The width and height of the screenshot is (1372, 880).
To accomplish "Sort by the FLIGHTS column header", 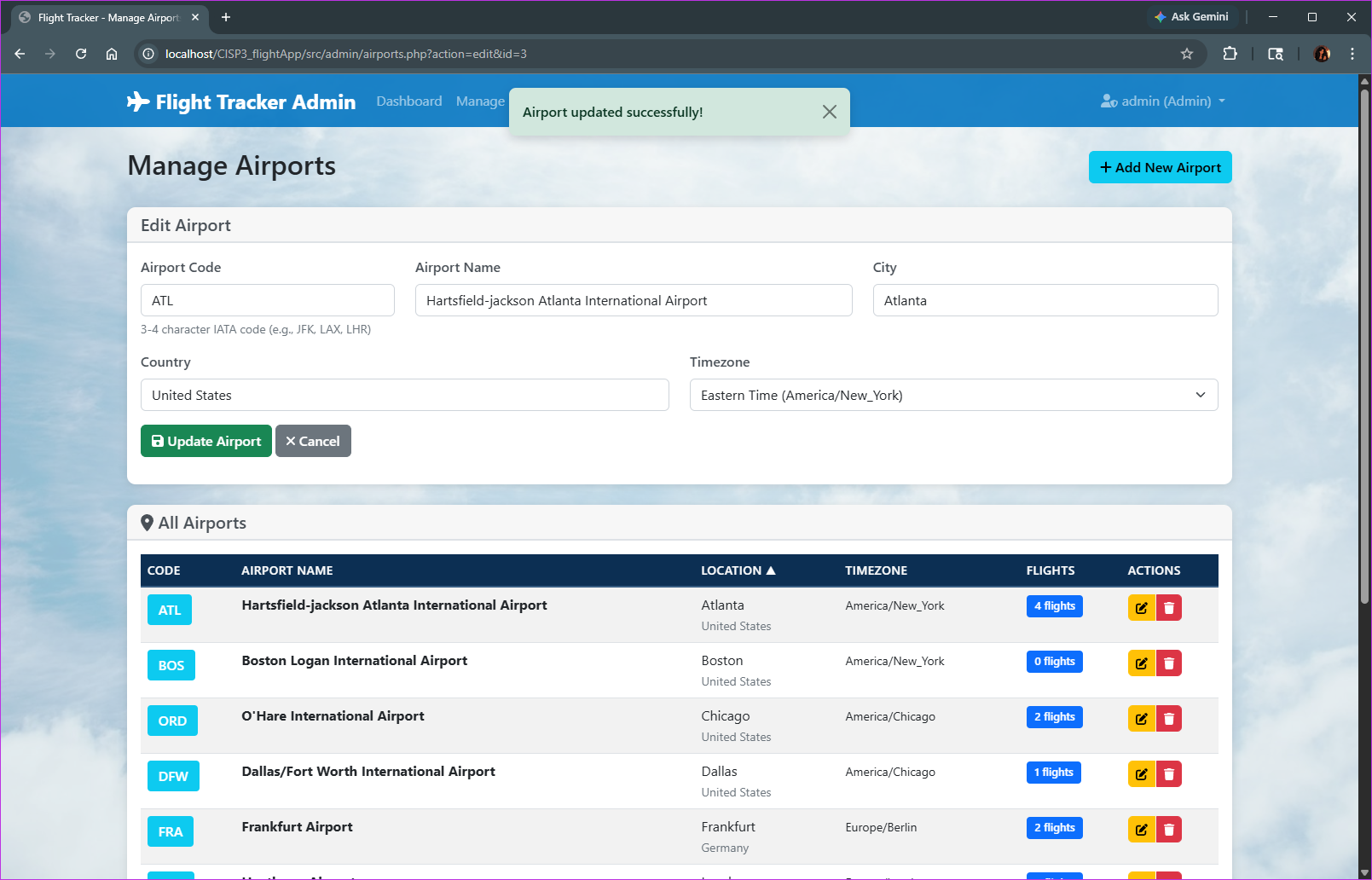I will (1051, 570).
